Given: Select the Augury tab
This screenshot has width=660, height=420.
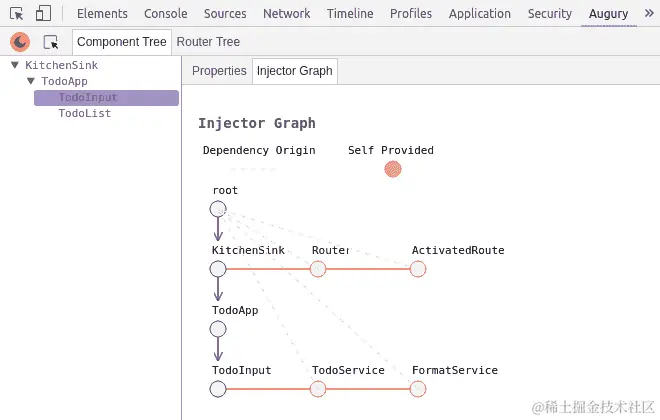Looking at the screenshot, I should [x=609, y=14].
